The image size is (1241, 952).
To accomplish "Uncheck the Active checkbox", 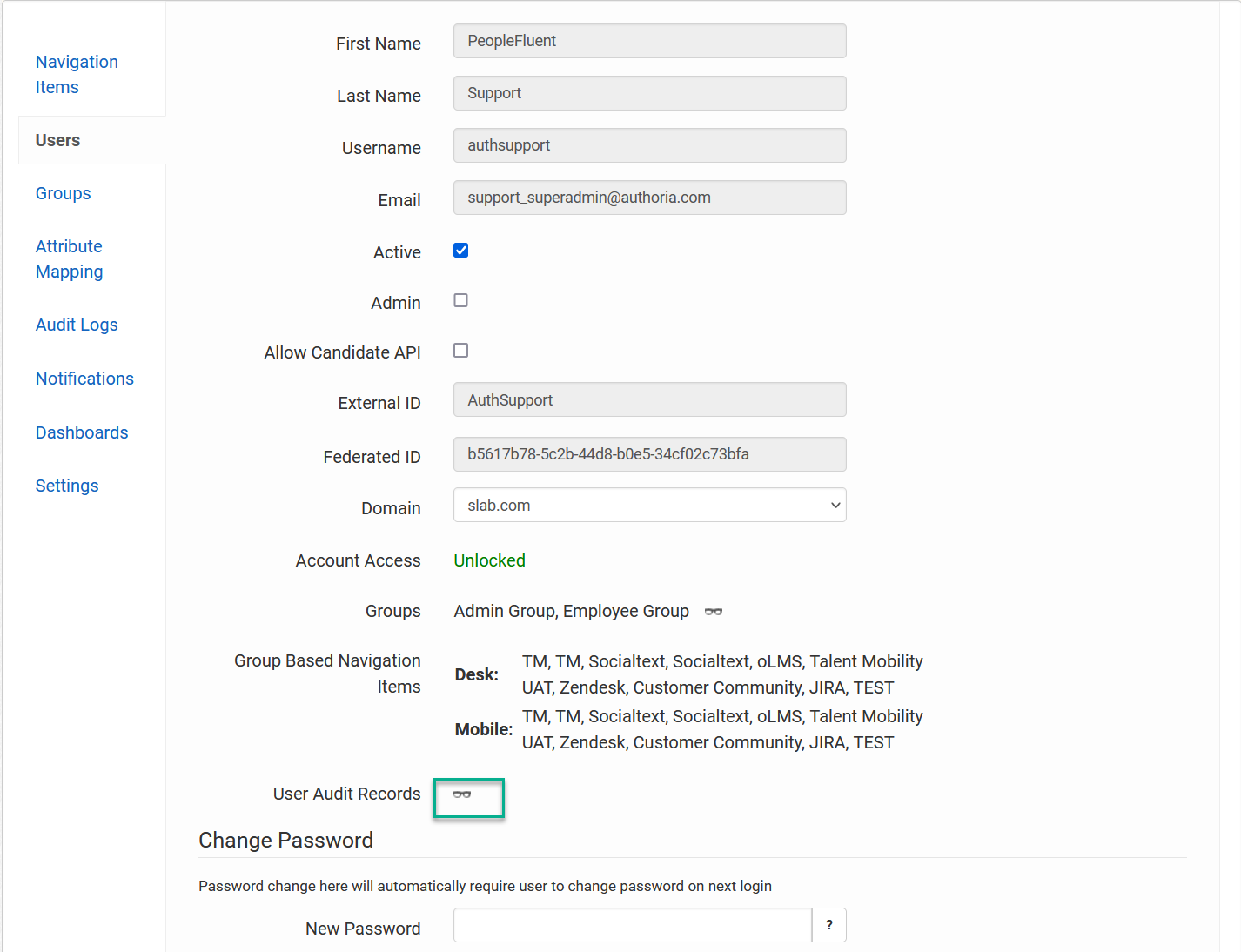I will click(x=461, y=251).
